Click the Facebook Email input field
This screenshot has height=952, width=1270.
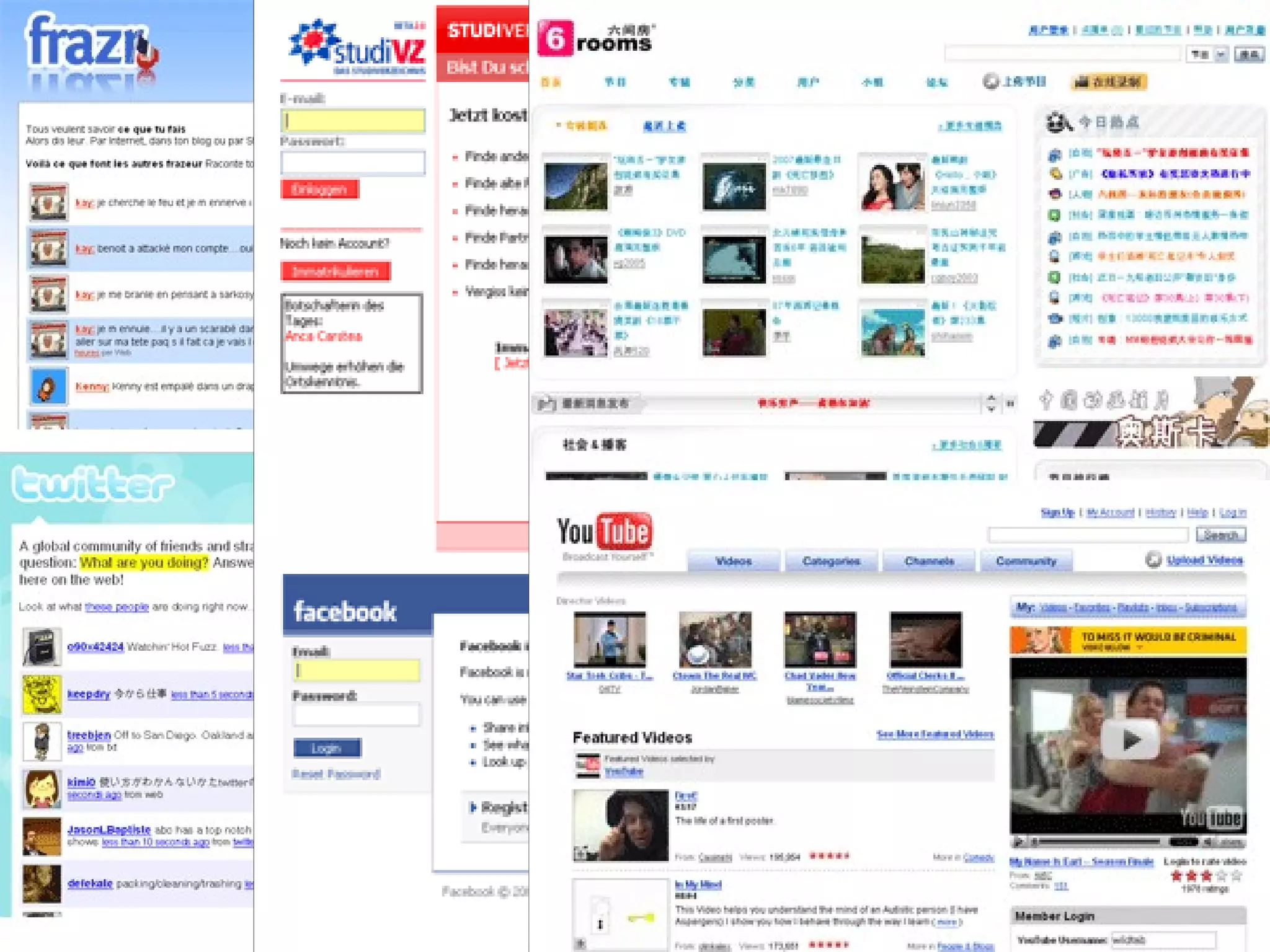pos(357,671)
